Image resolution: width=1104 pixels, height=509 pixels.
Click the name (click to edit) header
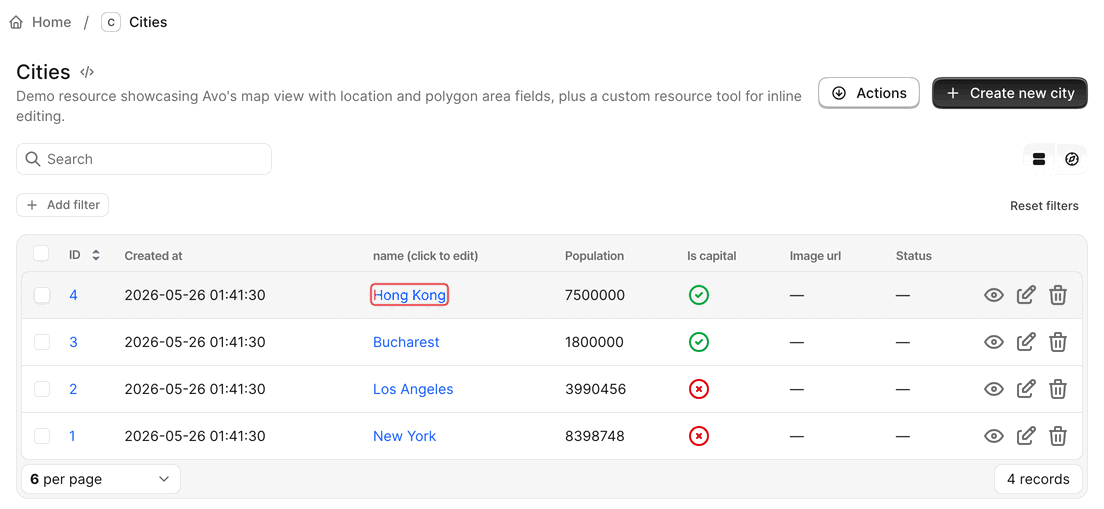point(425,256)
